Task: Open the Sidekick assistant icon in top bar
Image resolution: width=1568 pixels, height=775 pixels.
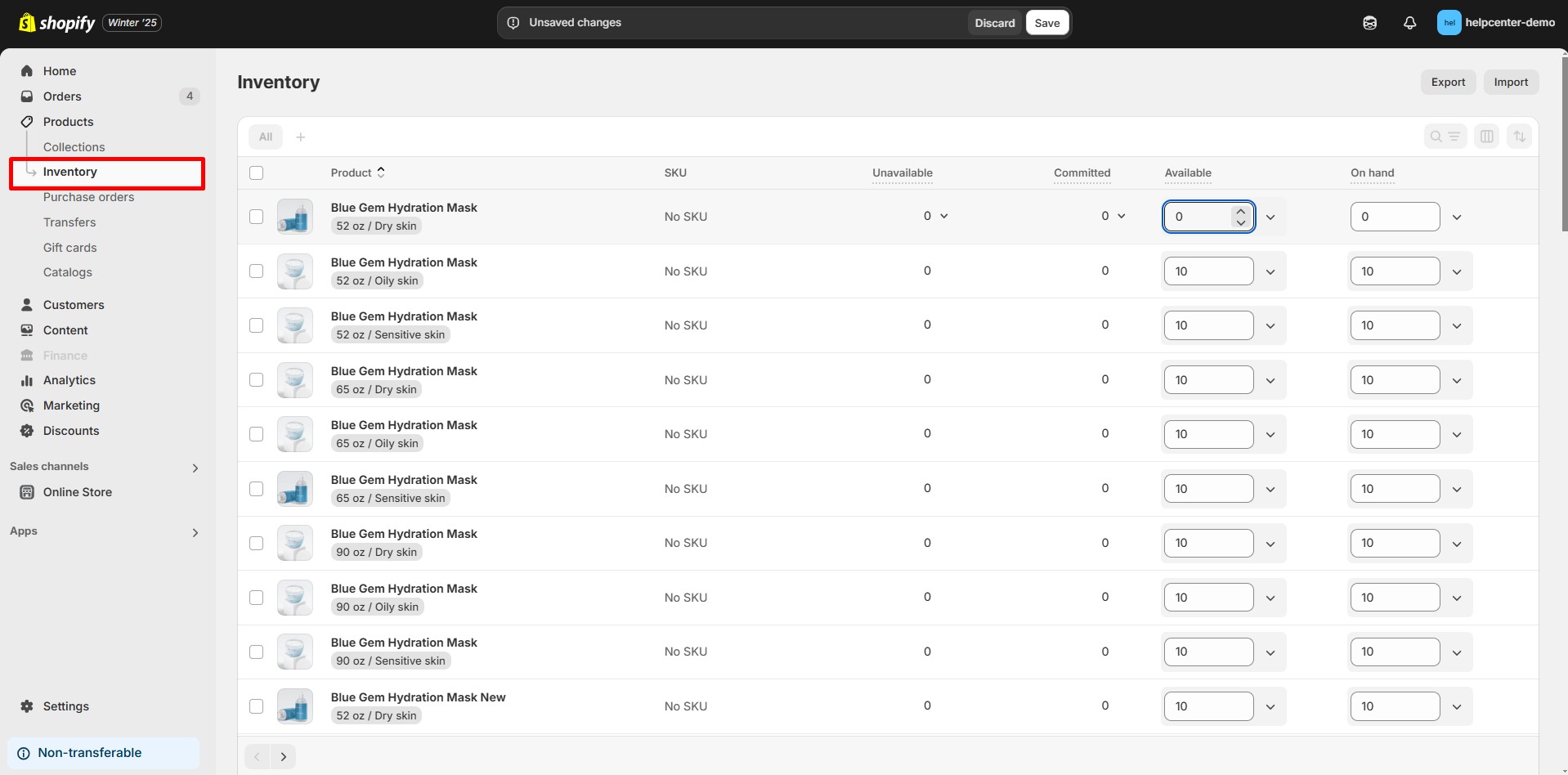Action: point(1369,23)
